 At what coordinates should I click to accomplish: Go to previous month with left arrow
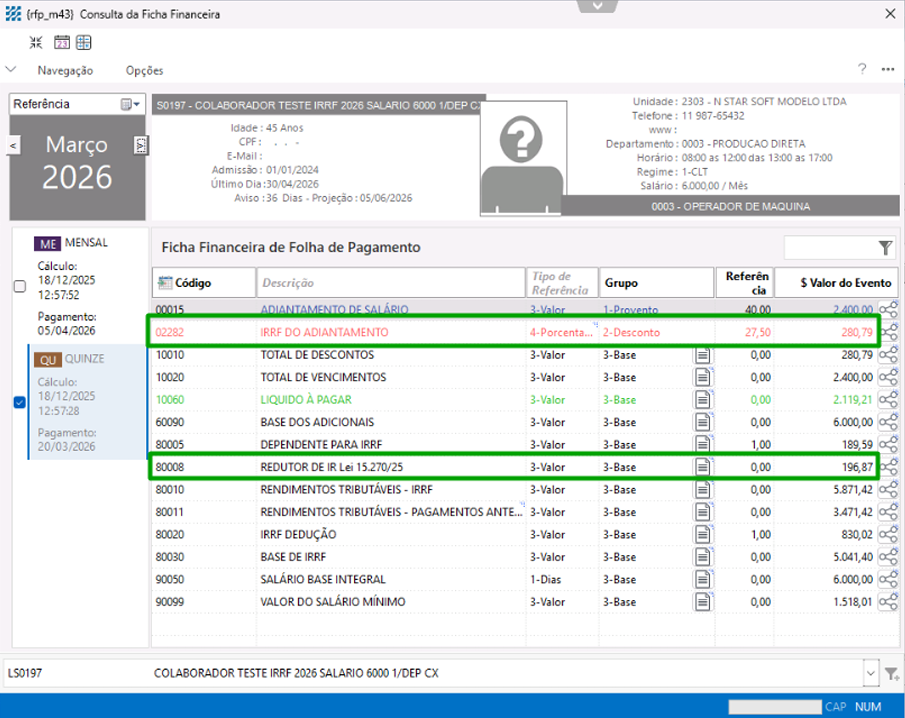pos(14,146)
